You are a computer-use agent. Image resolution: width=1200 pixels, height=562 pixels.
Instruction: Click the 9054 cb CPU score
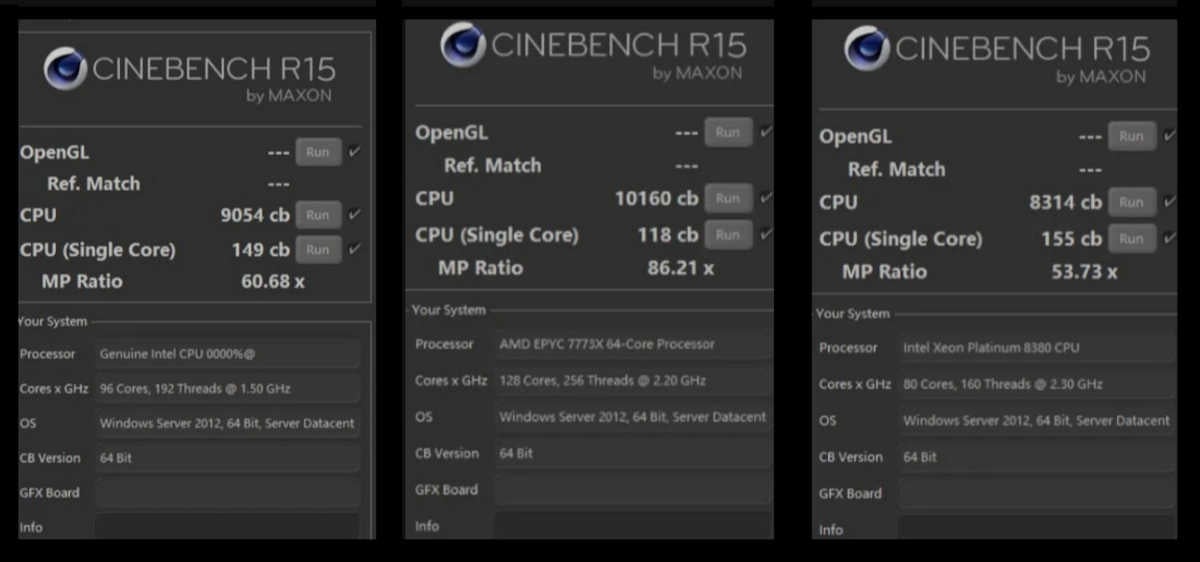click(x=255, y=214)
